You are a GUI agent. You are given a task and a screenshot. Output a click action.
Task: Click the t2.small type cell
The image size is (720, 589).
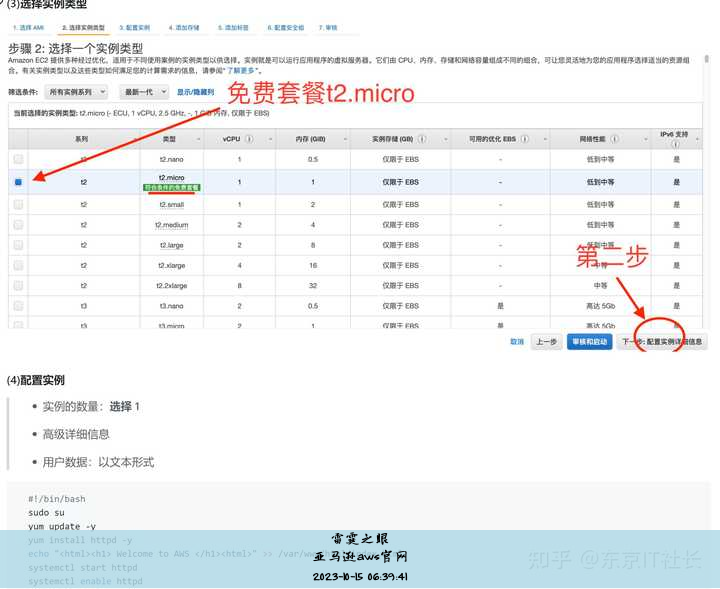[x=172, y=204]
